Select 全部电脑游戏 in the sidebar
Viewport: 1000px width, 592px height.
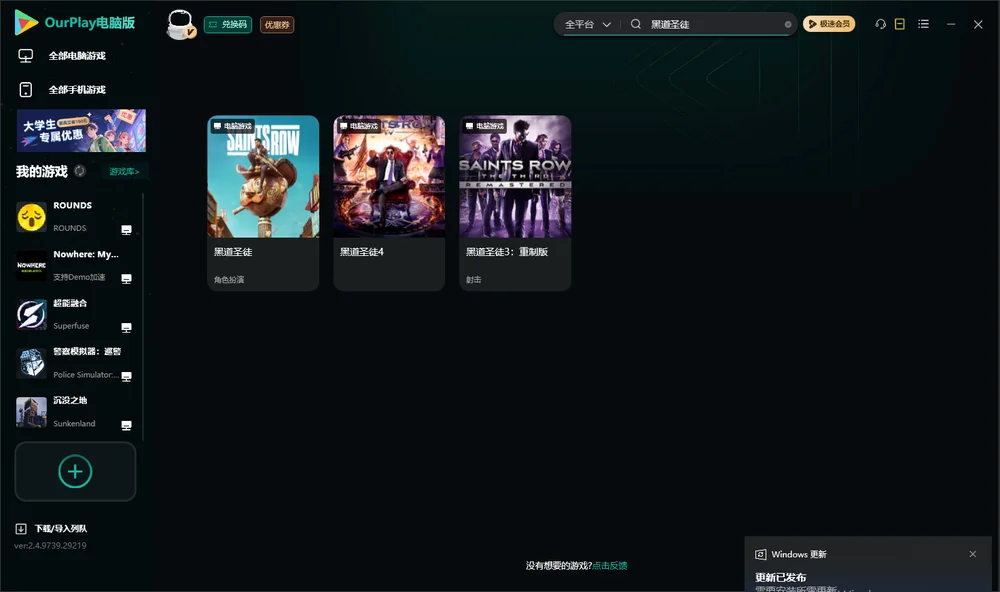pos(77,56)
